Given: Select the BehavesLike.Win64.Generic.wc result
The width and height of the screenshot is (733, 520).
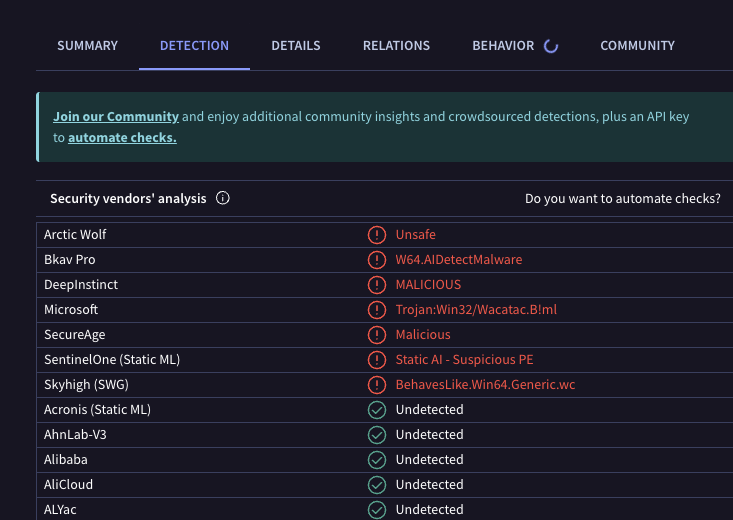Looking at the screenshot, I should [x=485, y=384].
